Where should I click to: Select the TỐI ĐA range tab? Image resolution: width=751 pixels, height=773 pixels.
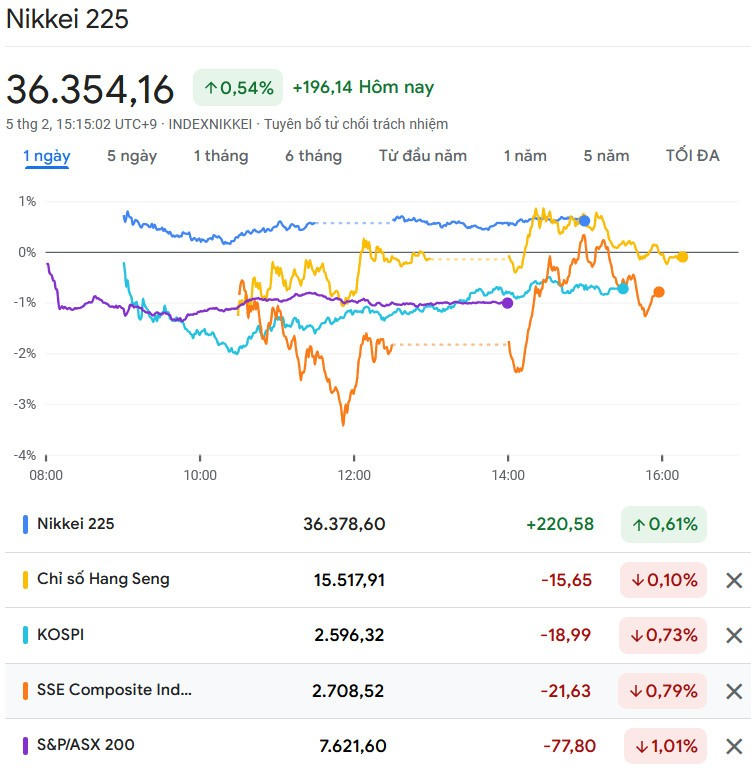692,156
